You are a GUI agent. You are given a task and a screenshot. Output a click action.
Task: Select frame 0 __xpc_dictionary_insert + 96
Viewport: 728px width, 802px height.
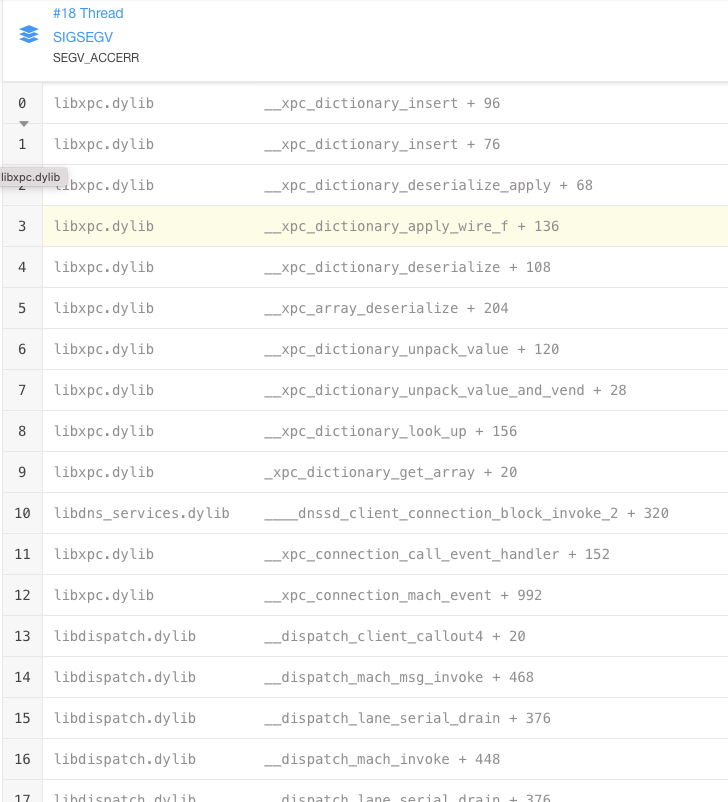point(381,103)
